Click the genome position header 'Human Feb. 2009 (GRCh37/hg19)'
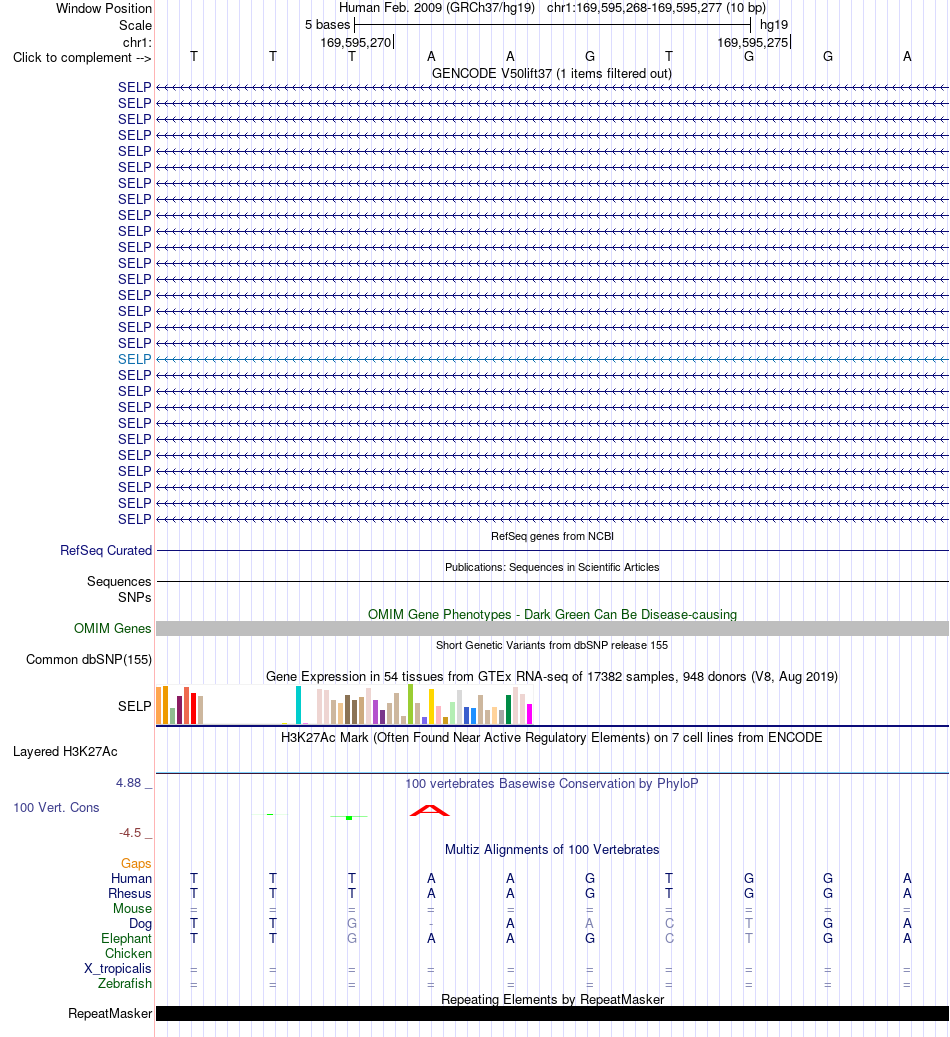 click(437, 8)
